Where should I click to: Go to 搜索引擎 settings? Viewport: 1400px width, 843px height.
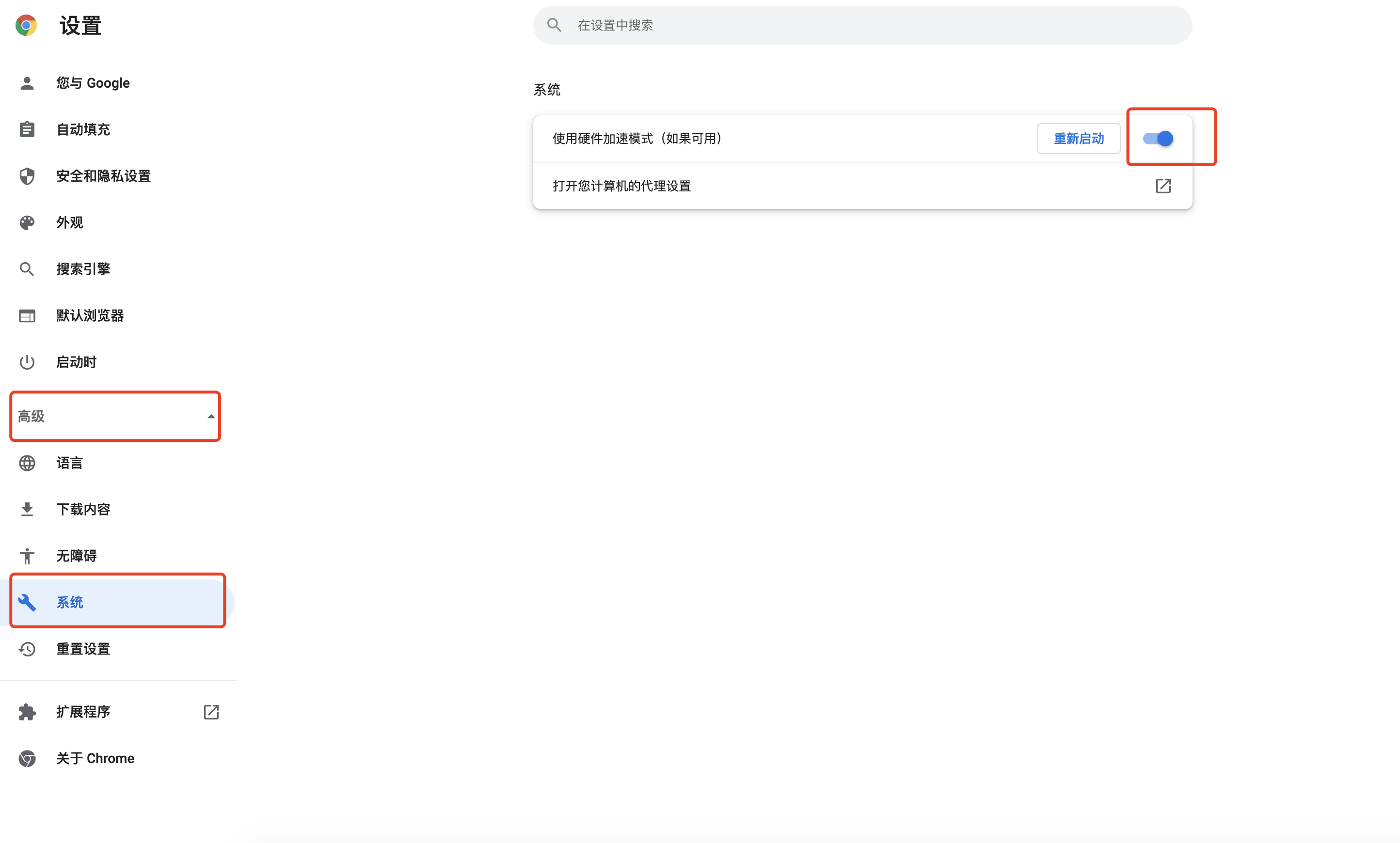point(83,269)
